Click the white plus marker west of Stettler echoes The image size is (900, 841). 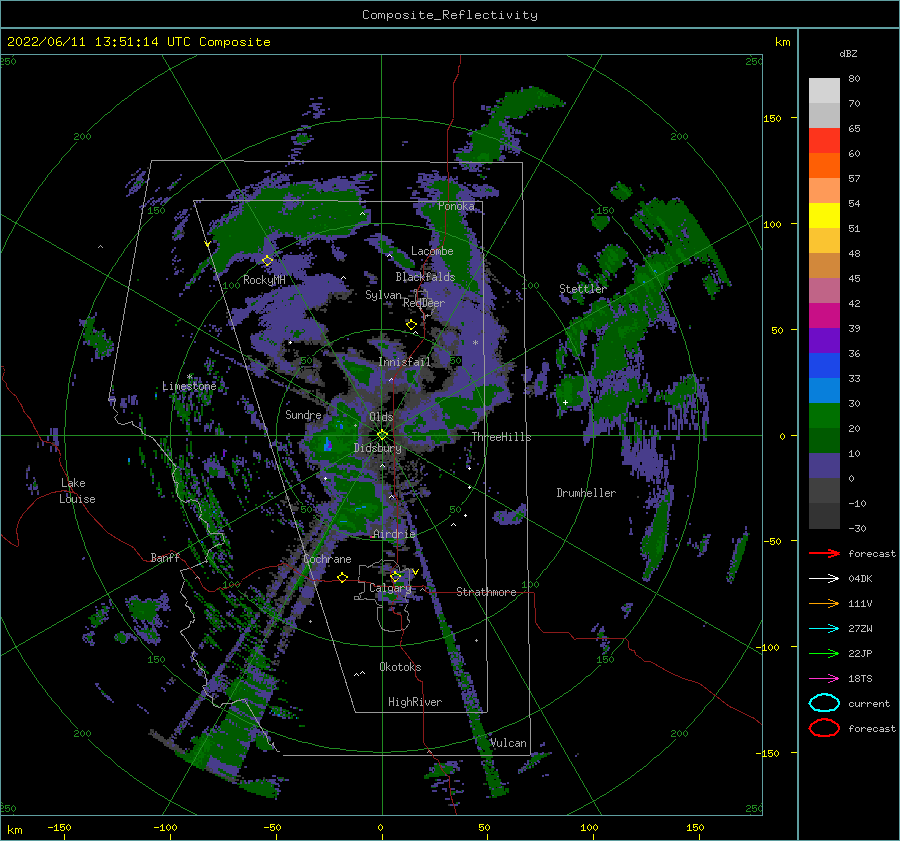pos(565,402)
